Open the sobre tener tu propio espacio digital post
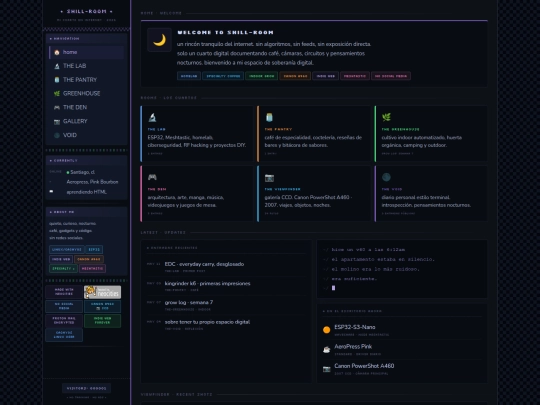Viewport: 540px width, 405px height. tap(207, 322)
